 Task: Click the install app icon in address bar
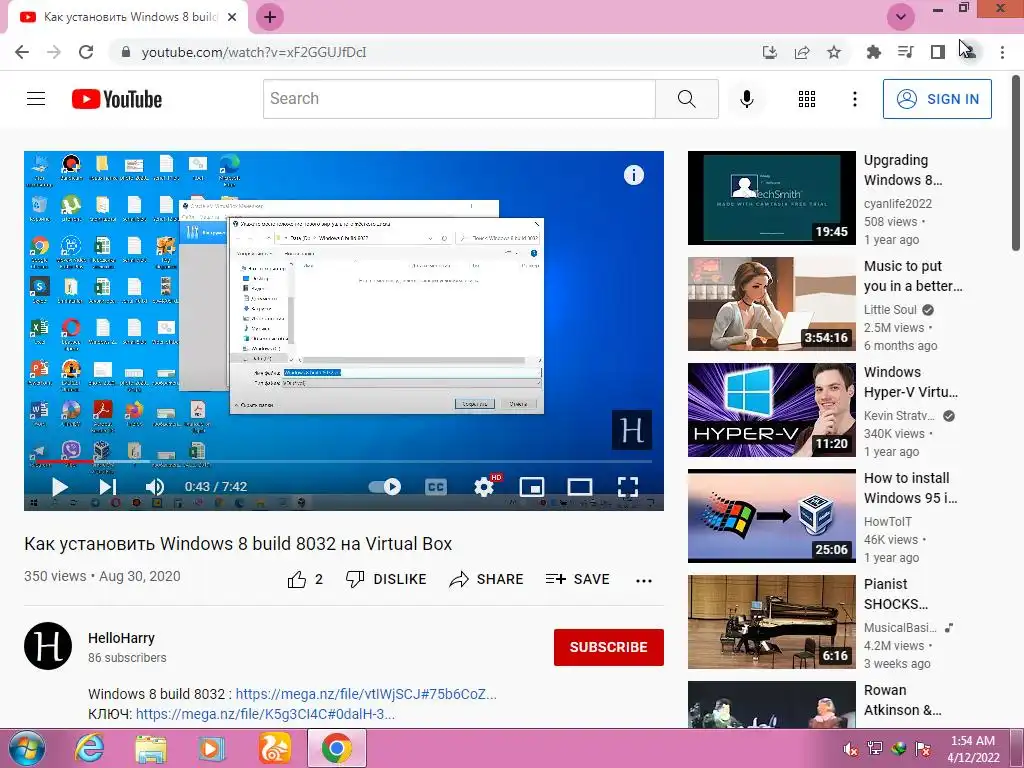point(770,52)
